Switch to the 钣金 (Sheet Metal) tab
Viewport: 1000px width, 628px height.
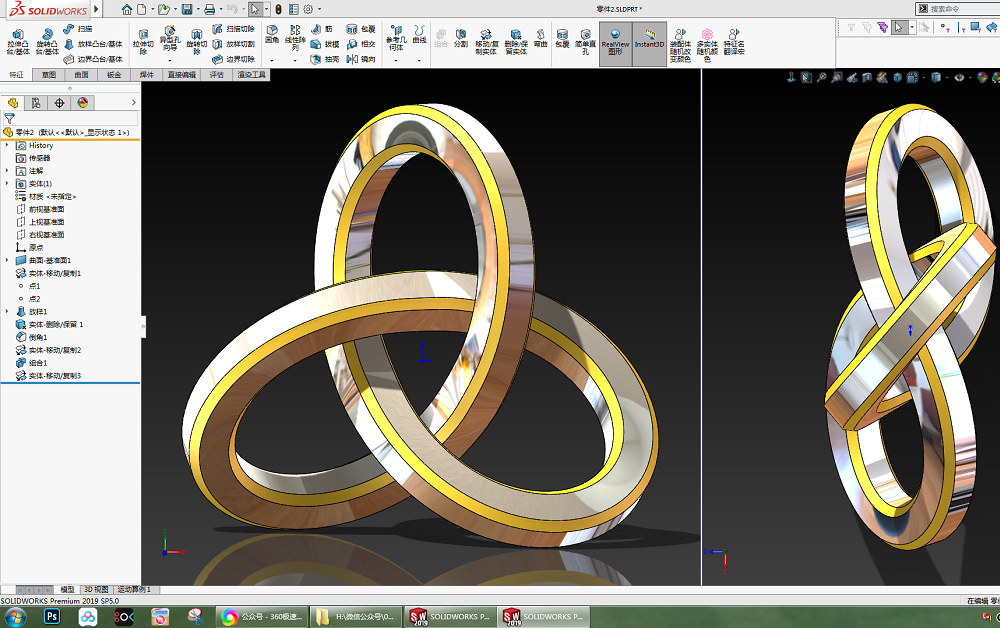(x=114, y=75)
